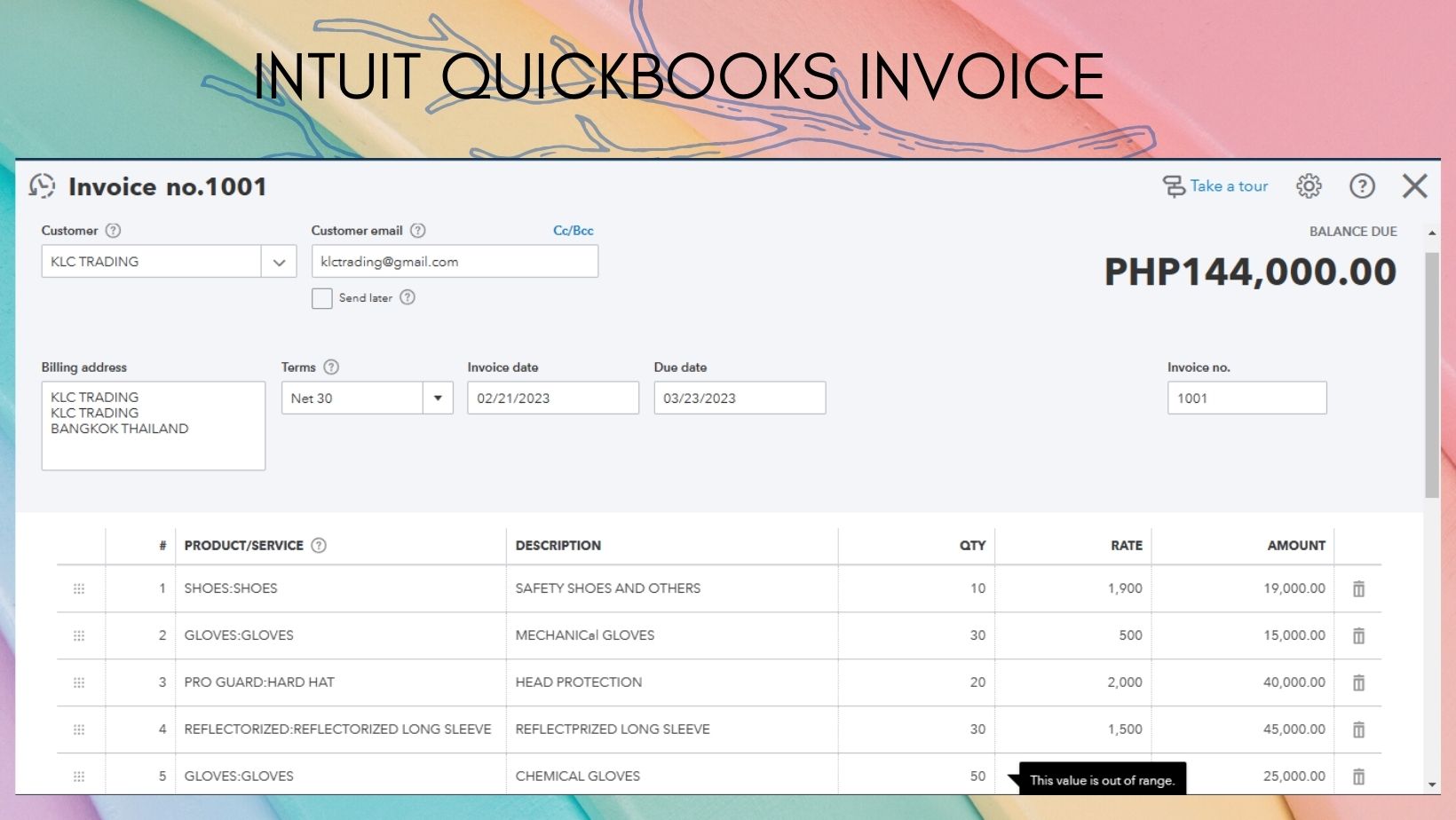Open the recent transactions history icon
This screenshot has height=820, width=1456.
click(x=42, y=186)
